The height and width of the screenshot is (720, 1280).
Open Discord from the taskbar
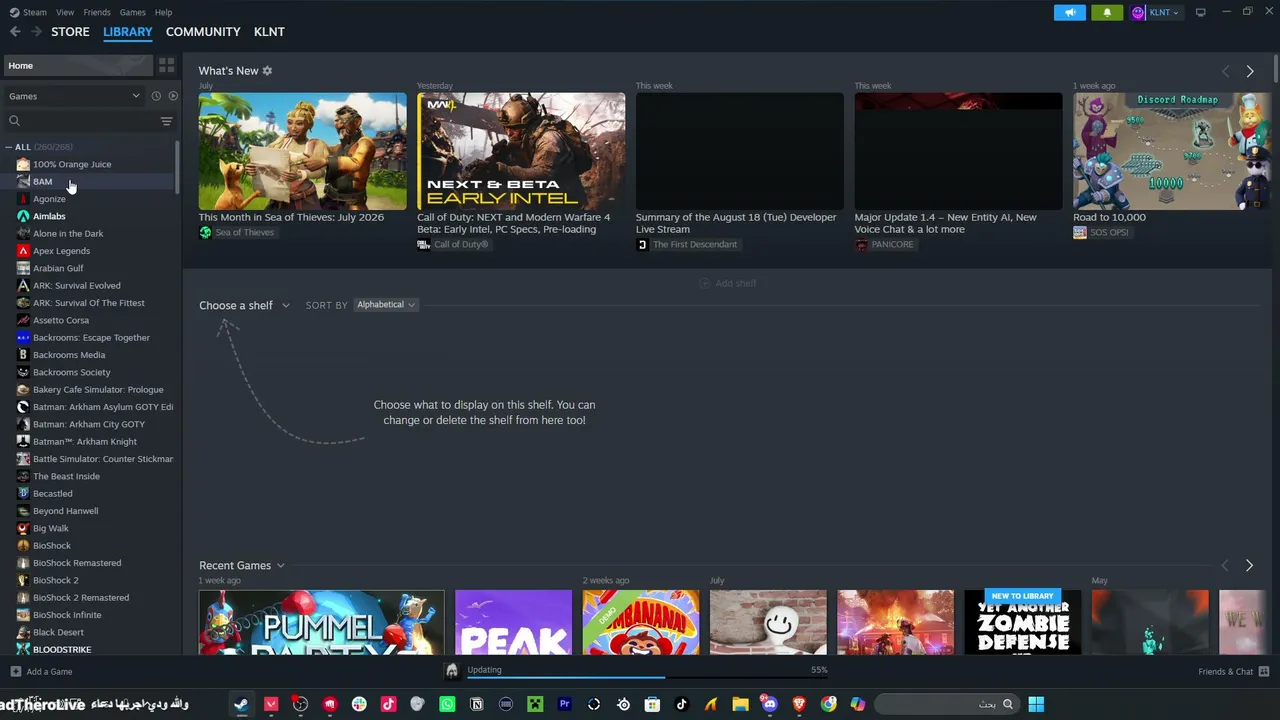(769, 704)
